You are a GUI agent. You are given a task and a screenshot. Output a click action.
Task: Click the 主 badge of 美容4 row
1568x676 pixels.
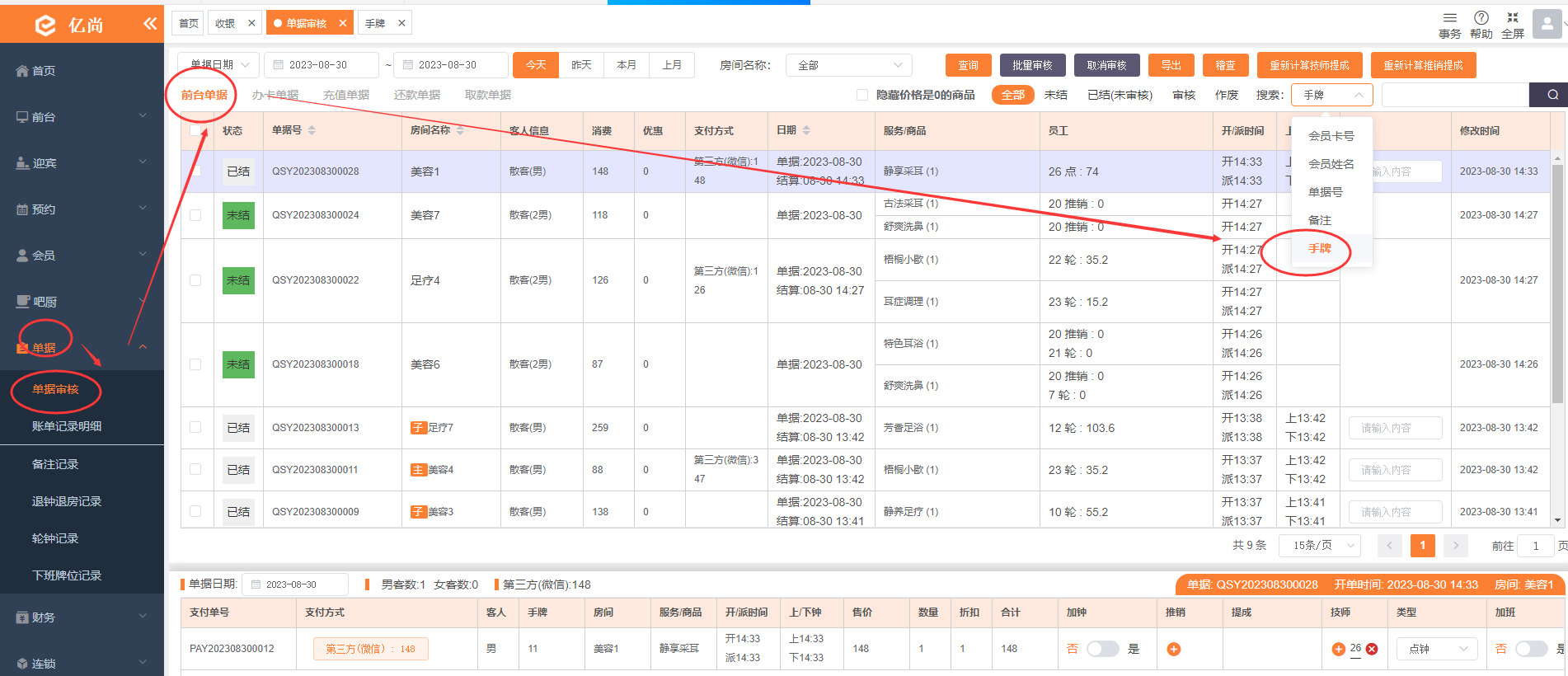pyautogui.click(x=419, y=470)
